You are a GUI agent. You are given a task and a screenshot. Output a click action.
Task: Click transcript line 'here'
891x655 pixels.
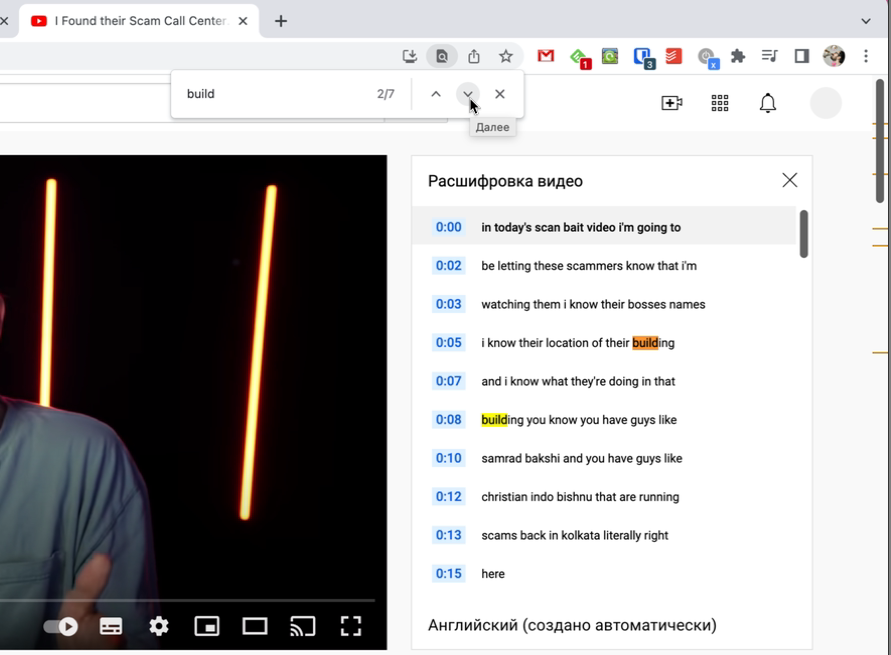coord(493,574)
